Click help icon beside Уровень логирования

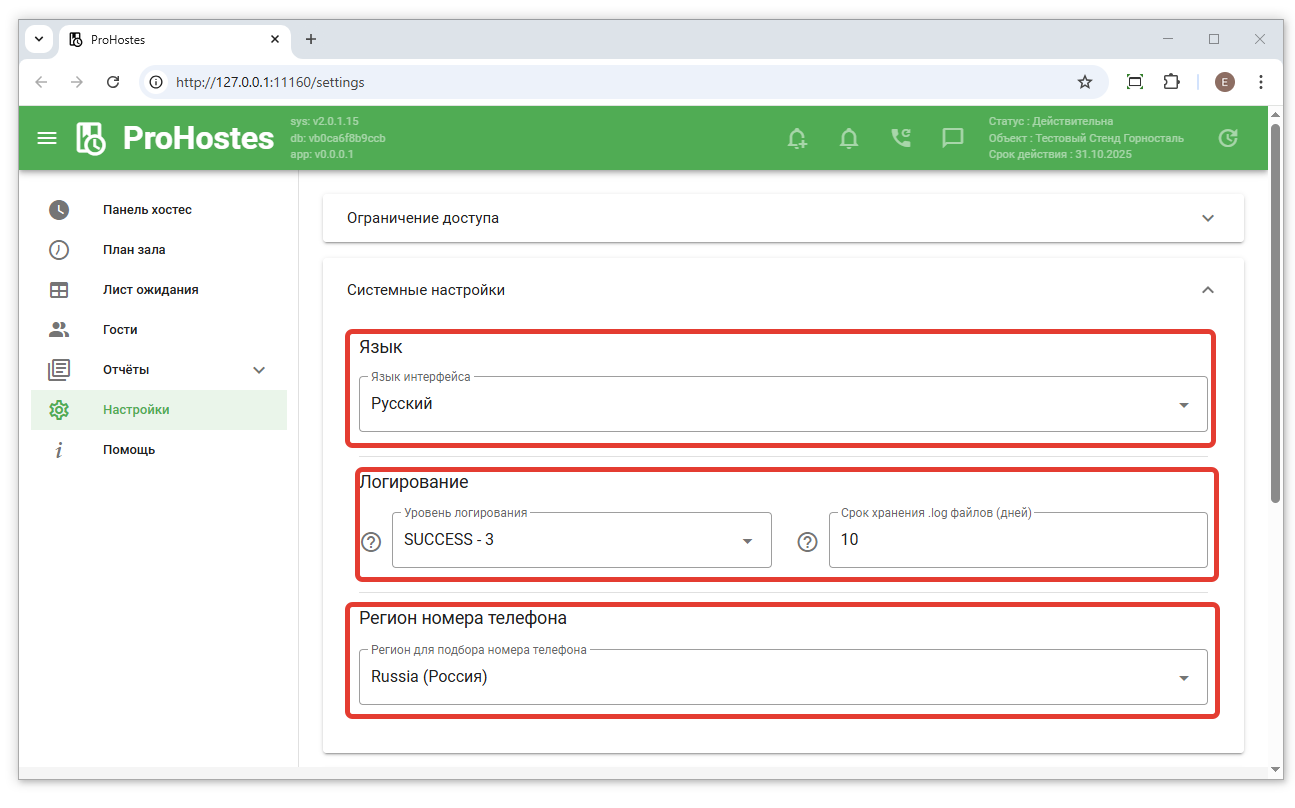point(371,542)
